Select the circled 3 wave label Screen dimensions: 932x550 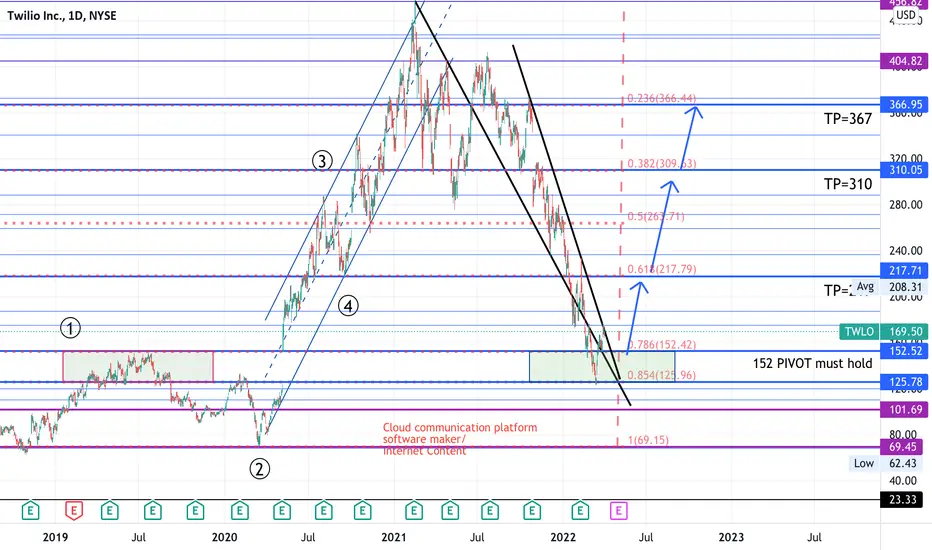(322, 161)
